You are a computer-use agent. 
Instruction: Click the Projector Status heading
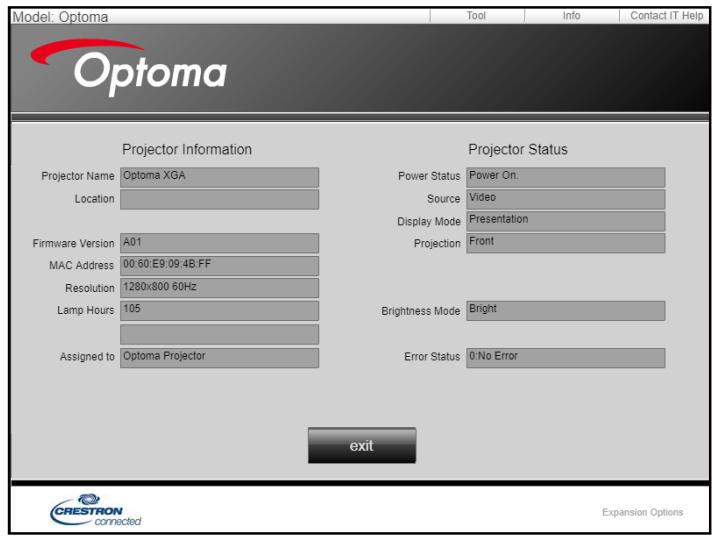[x=518, y=149]
